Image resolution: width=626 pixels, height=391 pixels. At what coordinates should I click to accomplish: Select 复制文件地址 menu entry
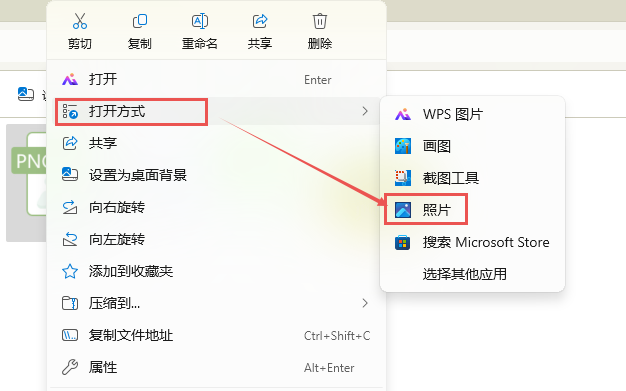pos(216,335)
